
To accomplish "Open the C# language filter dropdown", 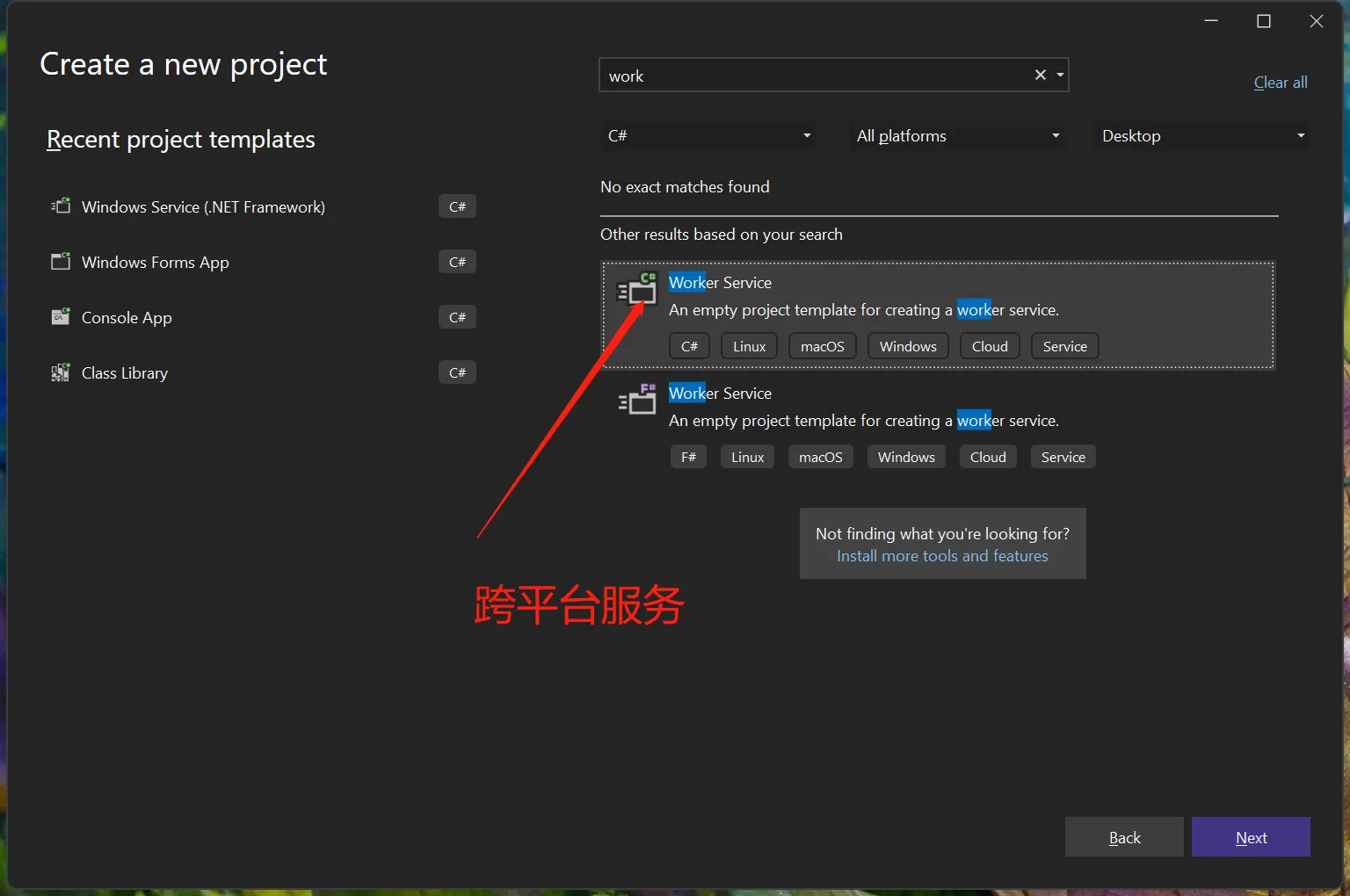I will coord(708,135).
